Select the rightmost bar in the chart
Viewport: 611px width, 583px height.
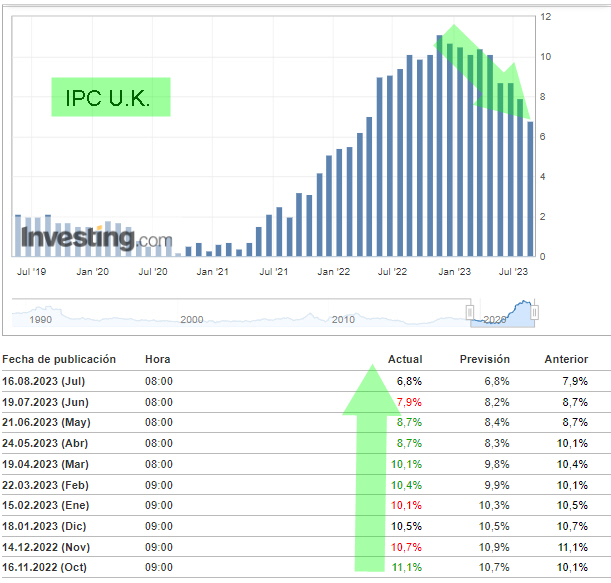[x=530, y=189]
